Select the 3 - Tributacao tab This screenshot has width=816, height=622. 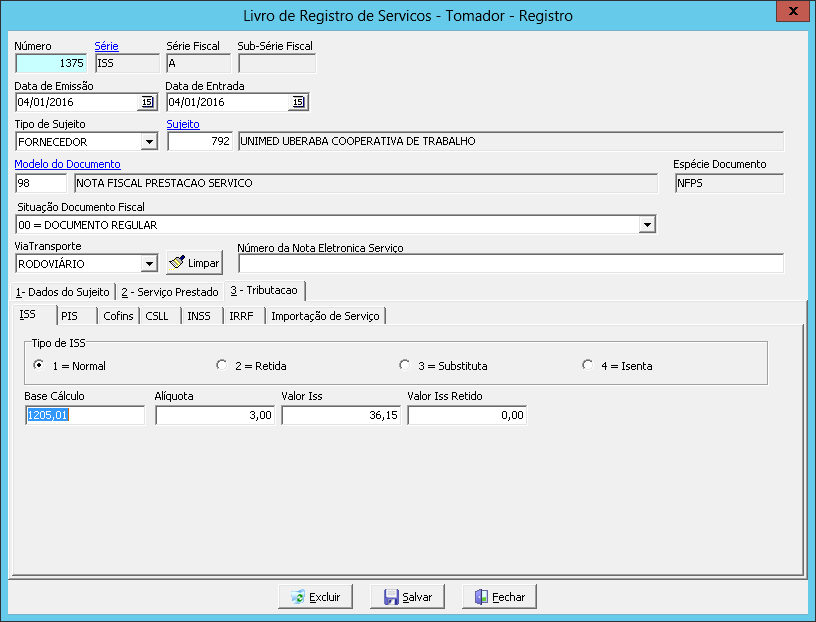264,290
